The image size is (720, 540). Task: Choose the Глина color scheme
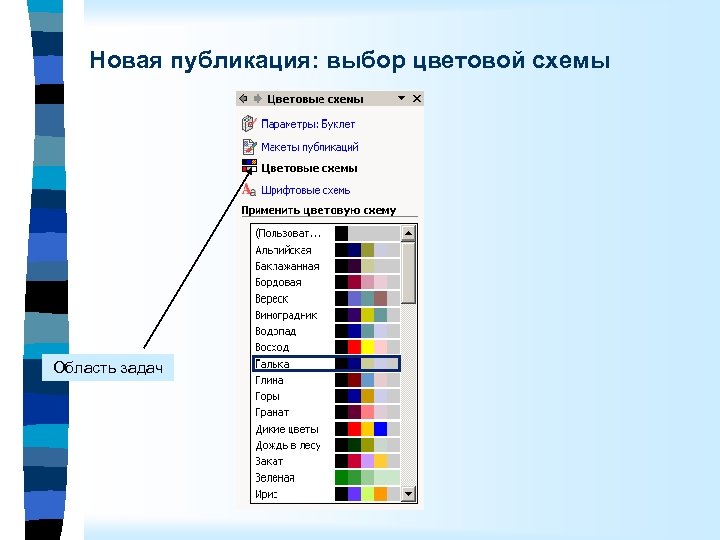[x=326, y=380]
